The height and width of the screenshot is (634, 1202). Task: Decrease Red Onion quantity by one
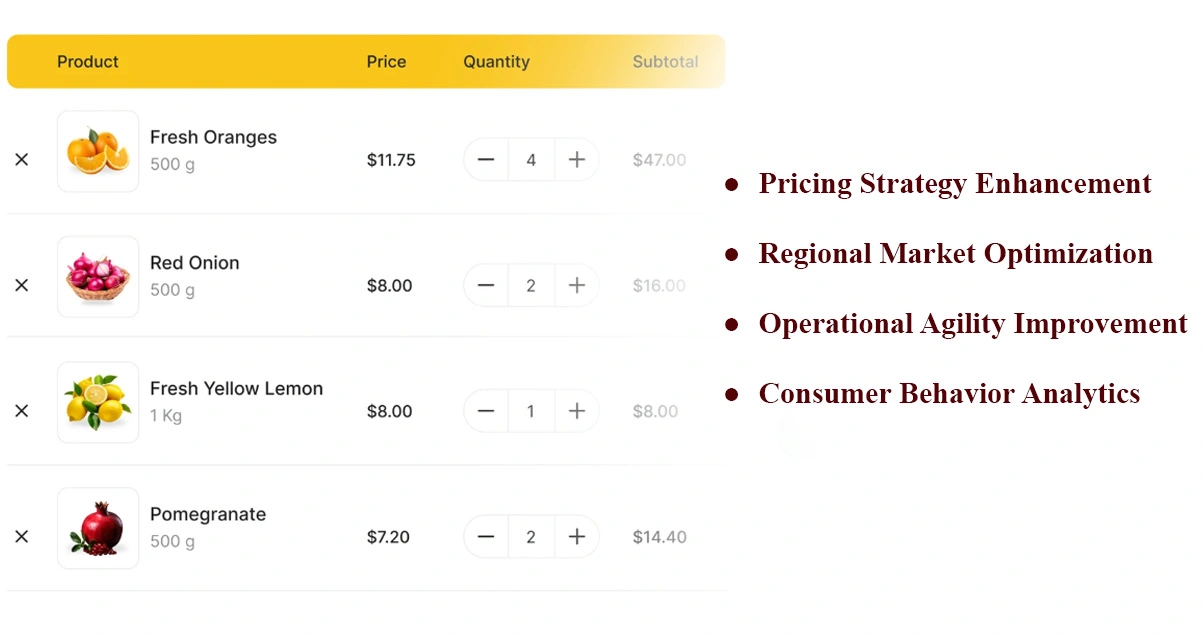486,286
